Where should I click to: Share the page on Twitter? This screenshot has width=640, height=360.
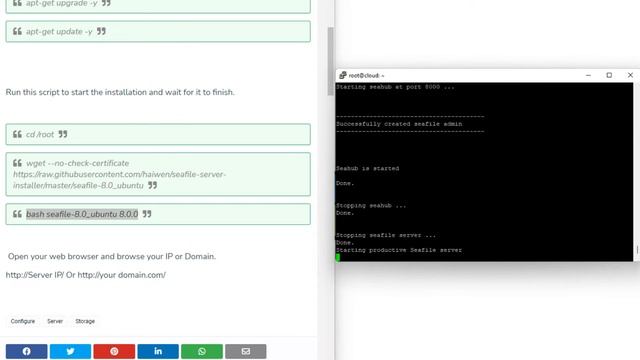point(70,351)
